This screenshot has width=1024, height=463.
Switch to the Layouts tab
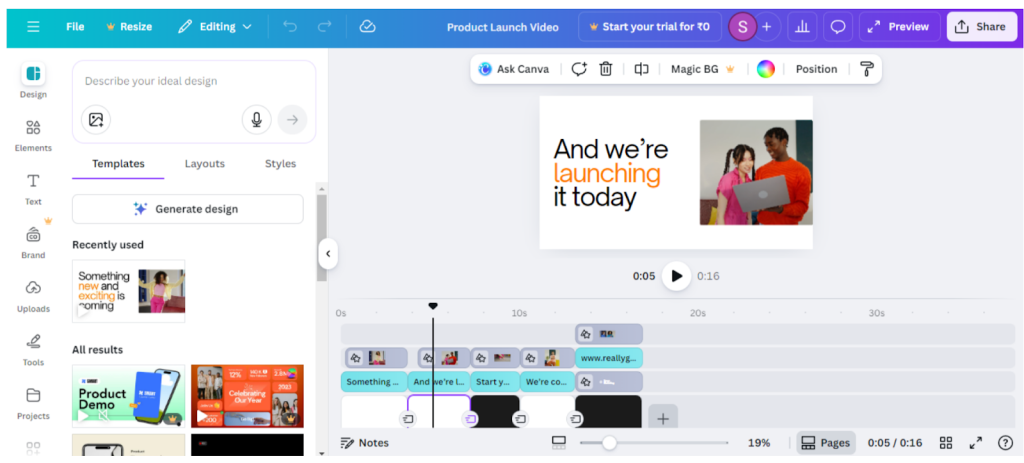204,164
